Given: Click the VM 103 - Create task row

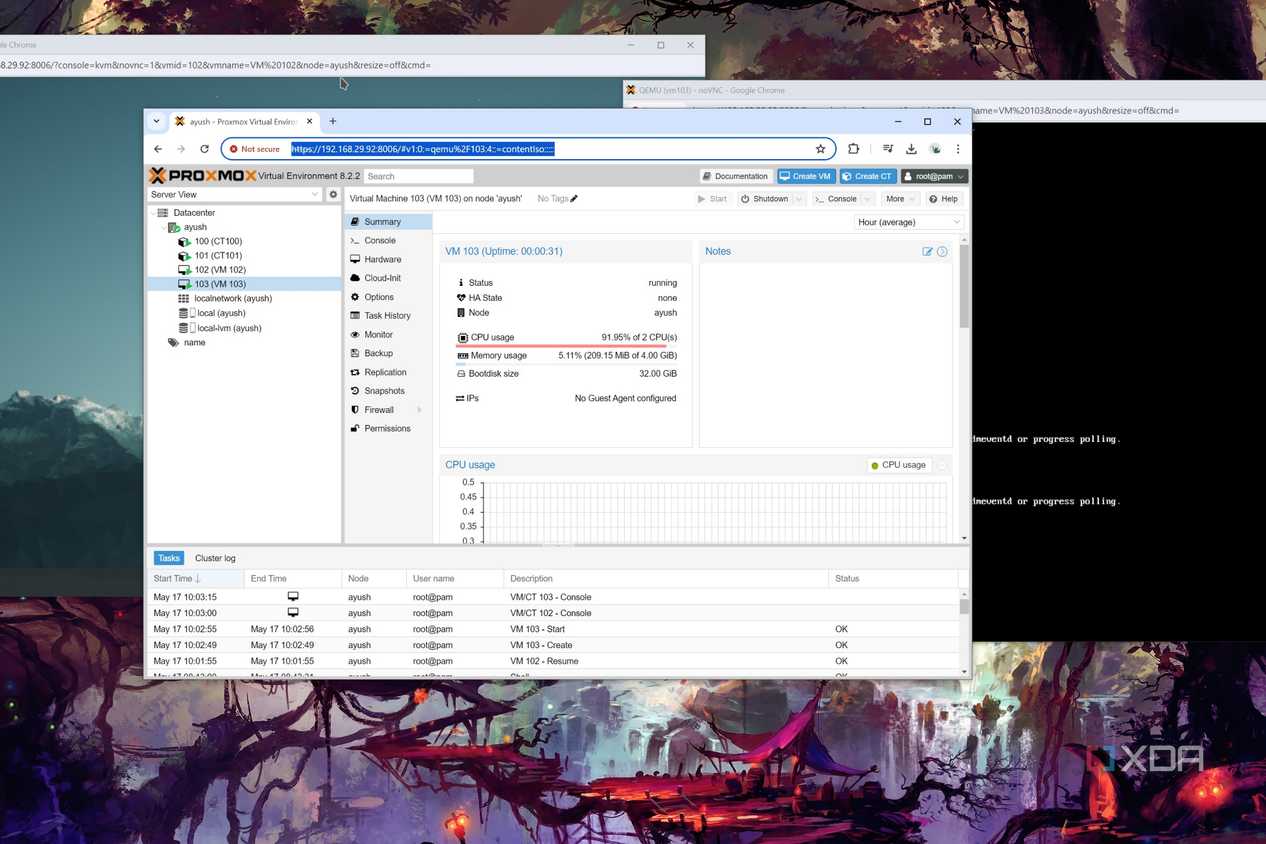Looking at the screenshot, I should point(552,645).
